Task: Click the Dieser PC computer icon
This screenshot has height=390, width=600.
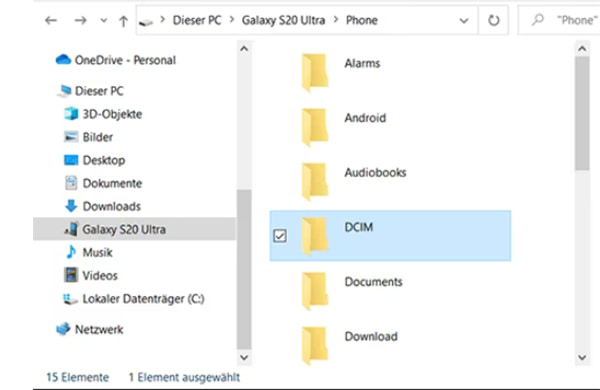Action: [64, 91]
